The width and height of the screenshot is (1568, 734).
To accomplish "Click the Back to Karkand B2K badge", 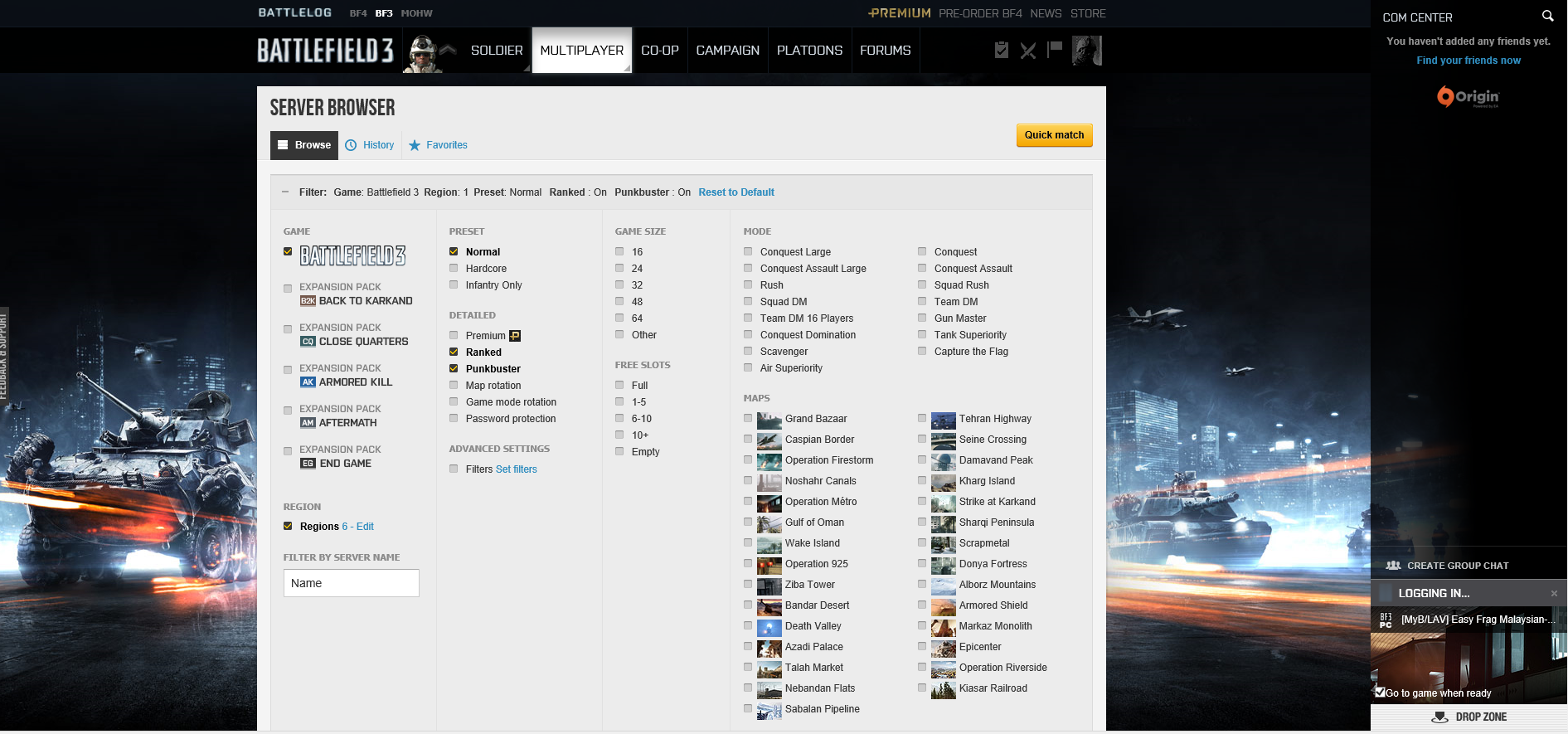I will (308, 301).
